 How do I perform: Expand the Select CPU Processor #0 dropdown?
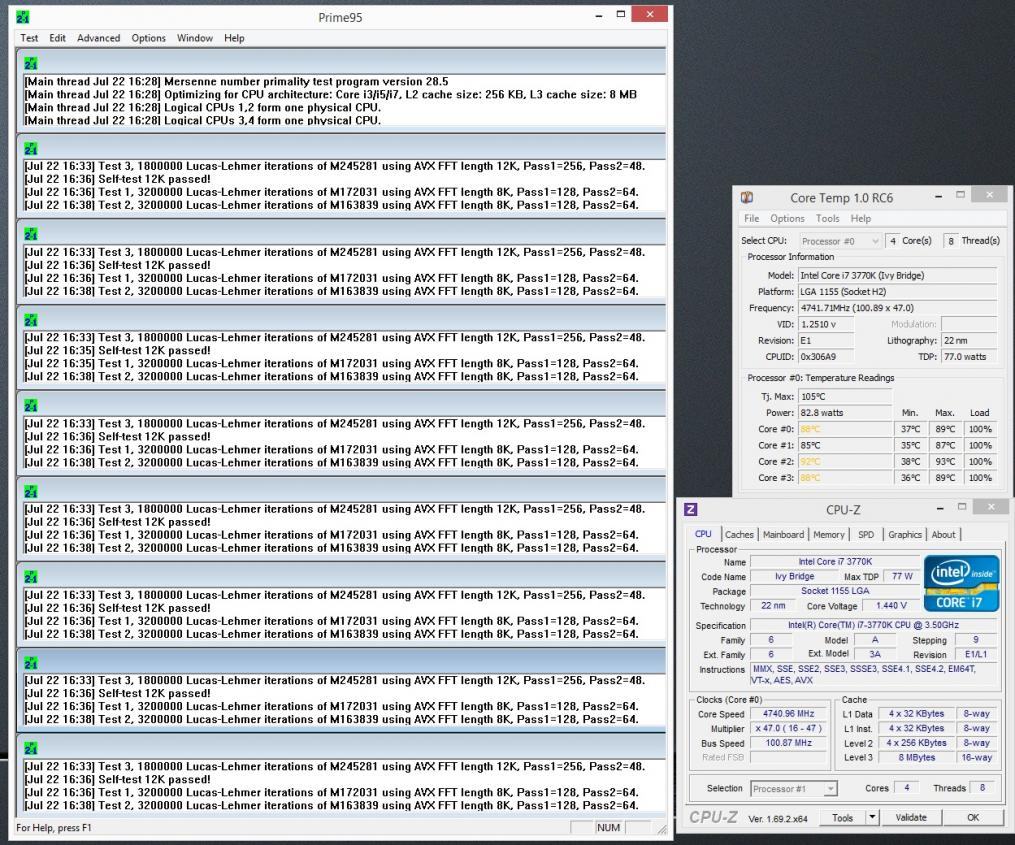click(x=875, y=242)
